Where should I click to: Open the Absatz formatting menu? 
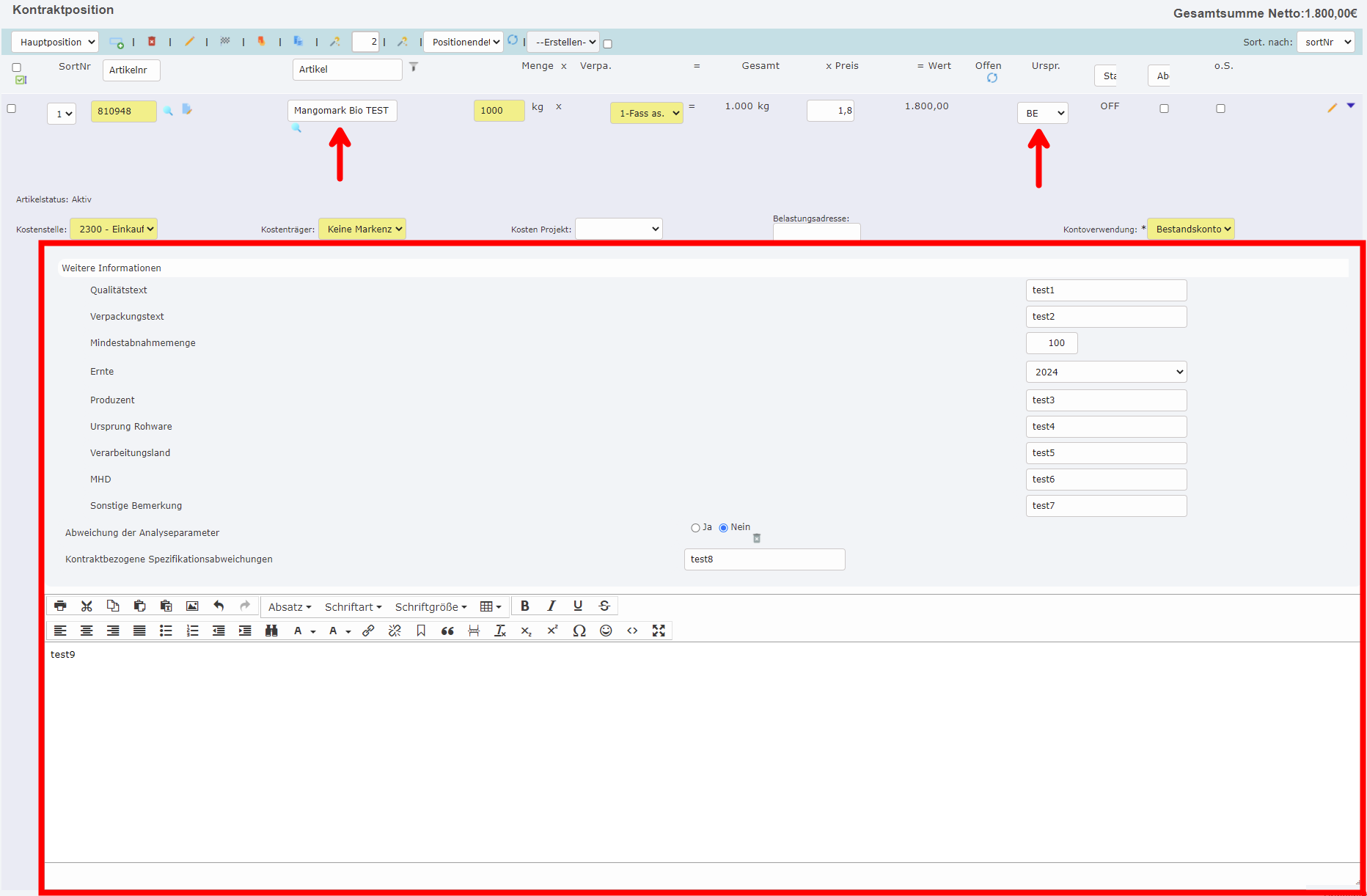(289, 606)
